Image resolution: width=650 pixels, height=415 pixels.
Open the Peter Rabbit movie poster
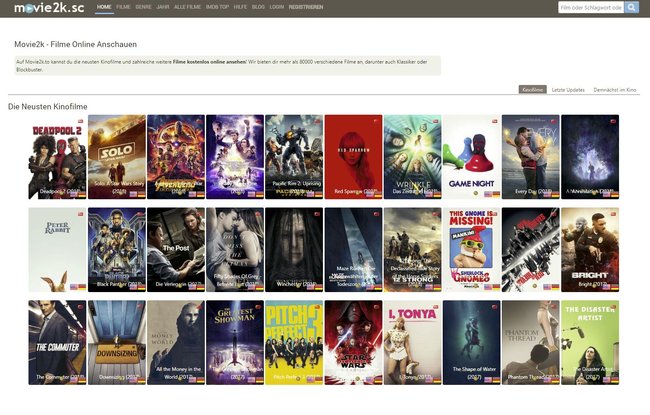coord(57,249)
